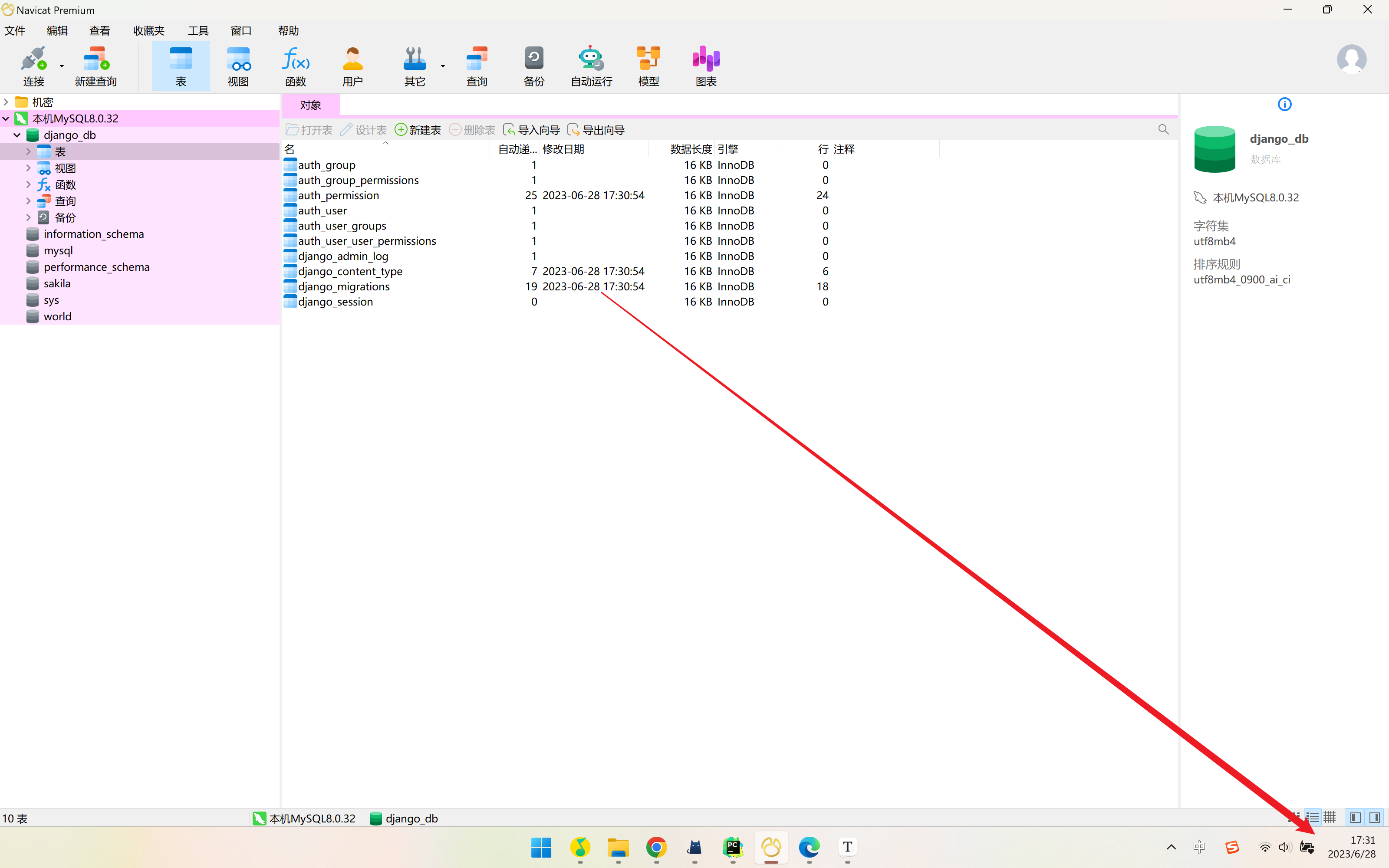The width and height of the screenshot is (1389, 868).
Task: Open the Charts (图表) tool
Action: pos(705,66)
